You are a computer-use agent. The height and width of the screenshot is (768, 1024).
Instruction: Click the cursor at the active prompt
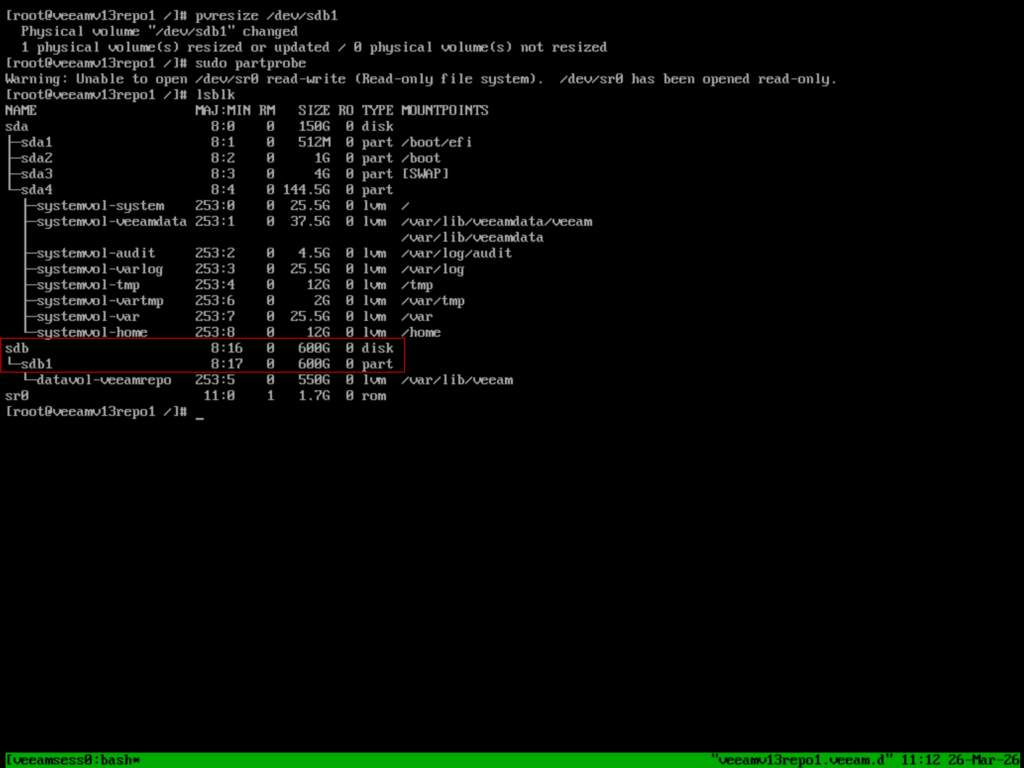coord(200,413)
